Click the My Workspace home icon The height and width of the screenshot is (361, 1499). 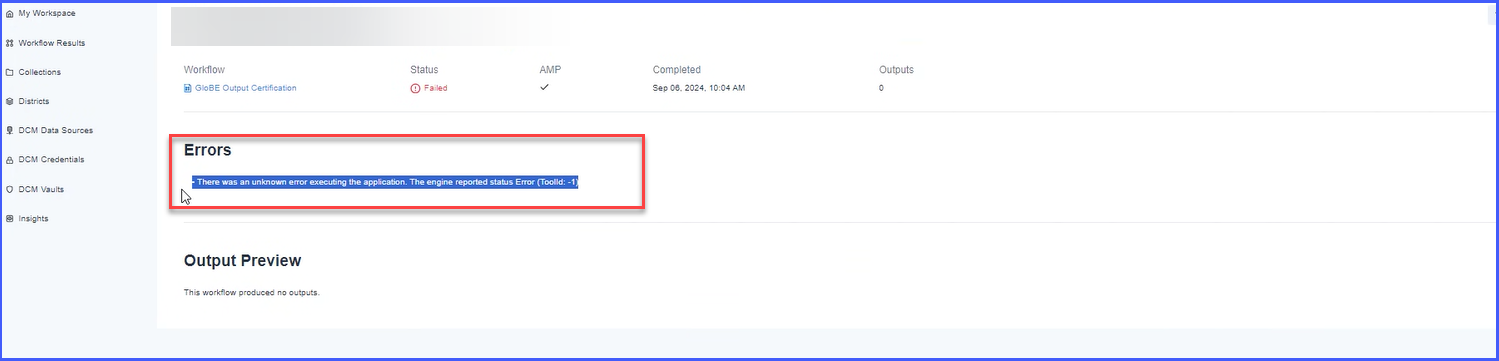9,14
